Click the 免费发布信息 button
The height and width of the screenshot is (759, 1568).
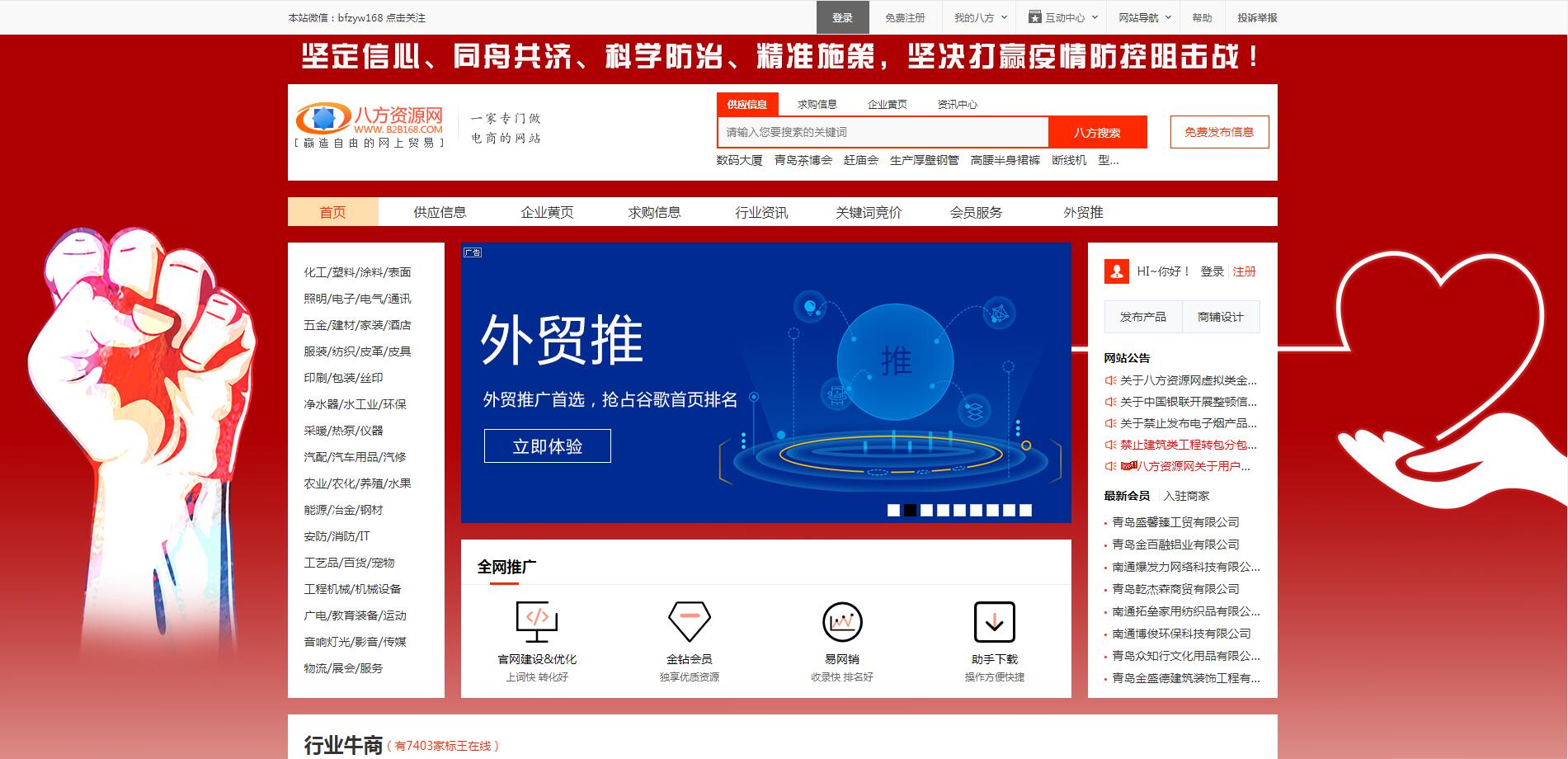pos(1218,132)
